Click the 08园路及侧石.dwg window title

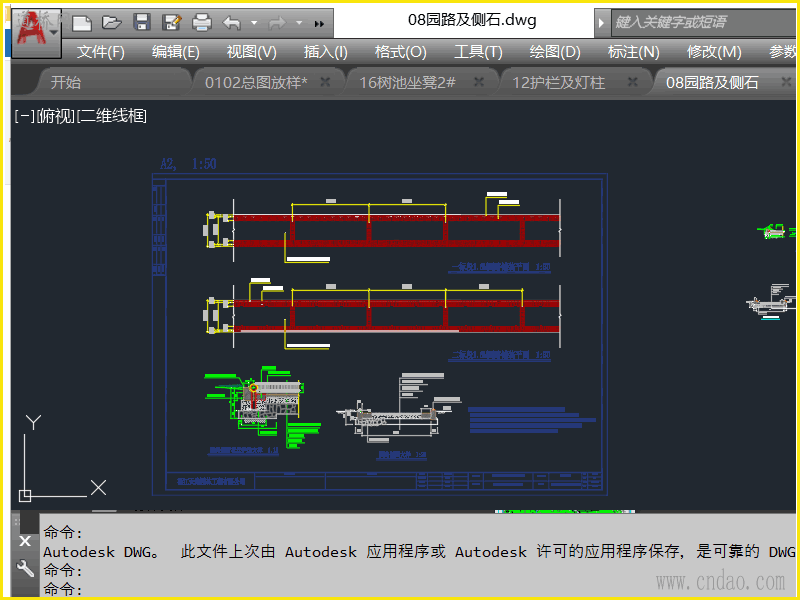click(x=472, y=20)
